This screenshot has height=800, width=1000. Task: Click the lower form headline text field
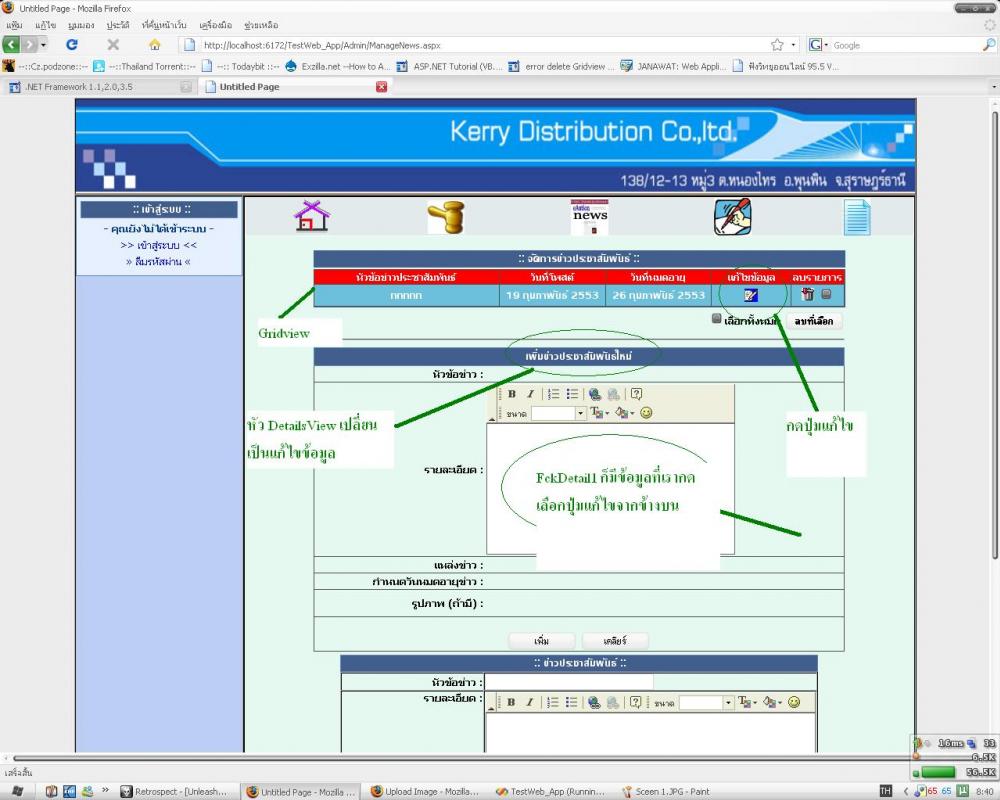569,682
